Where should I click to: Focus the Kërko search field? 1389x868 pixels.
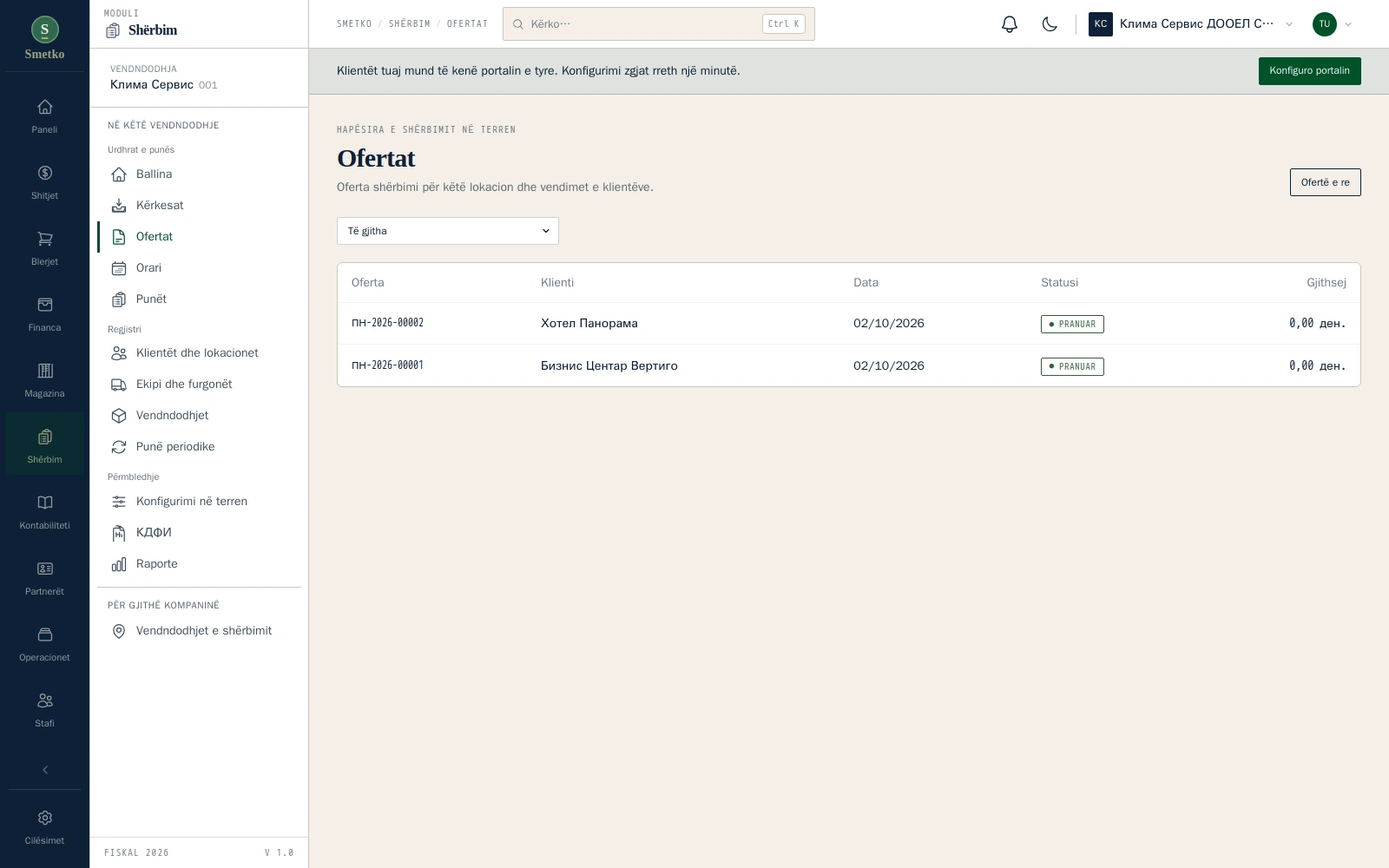point(658,24)
